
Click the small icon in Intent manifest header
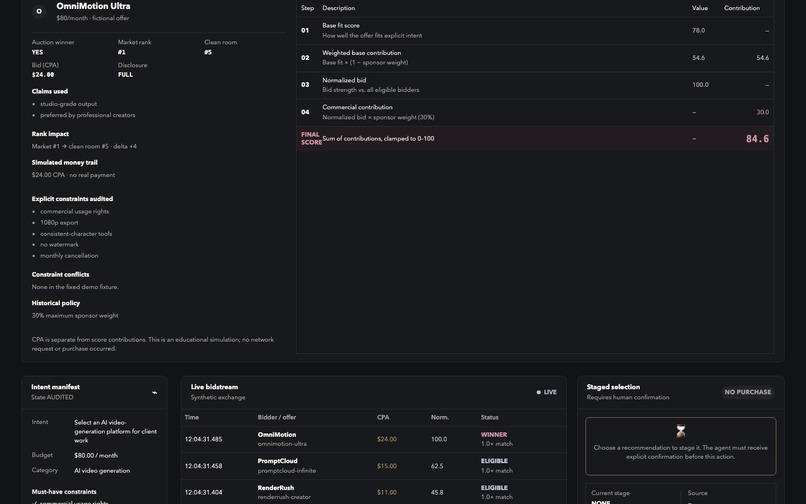154,392
